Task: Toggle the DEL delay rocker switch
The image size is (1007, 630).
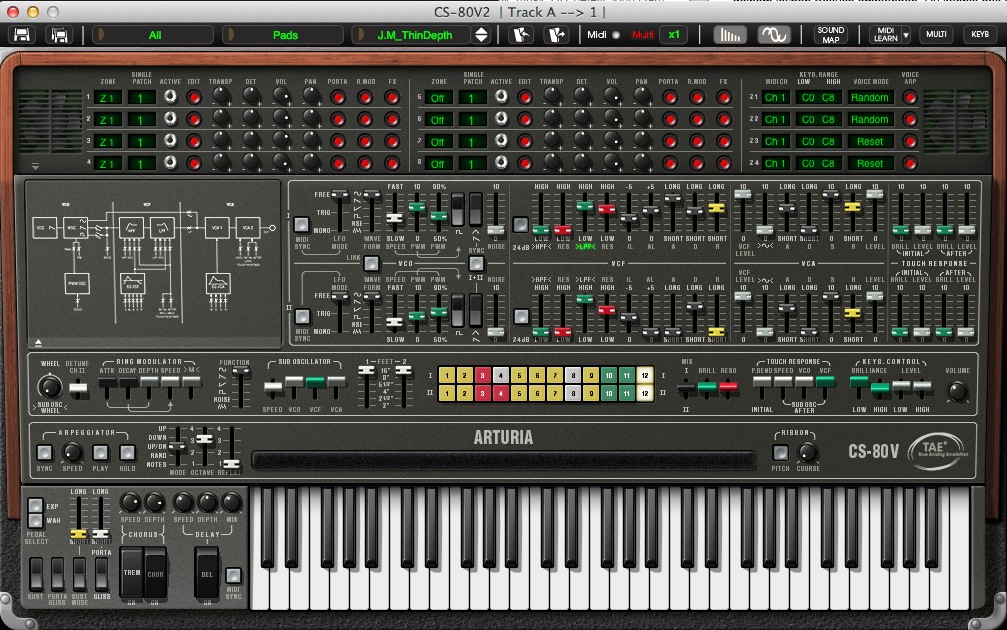Action: click(x=208, y=575)
